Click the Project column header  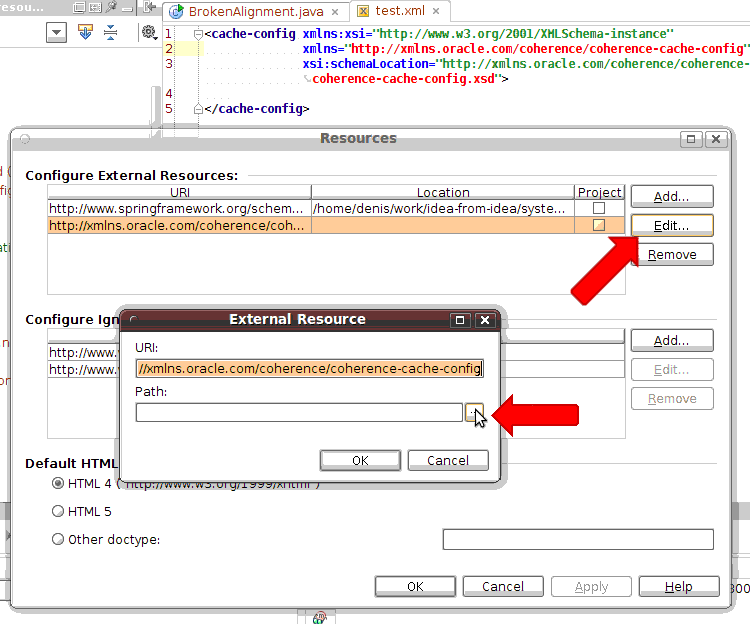click(x=599, y=192)
